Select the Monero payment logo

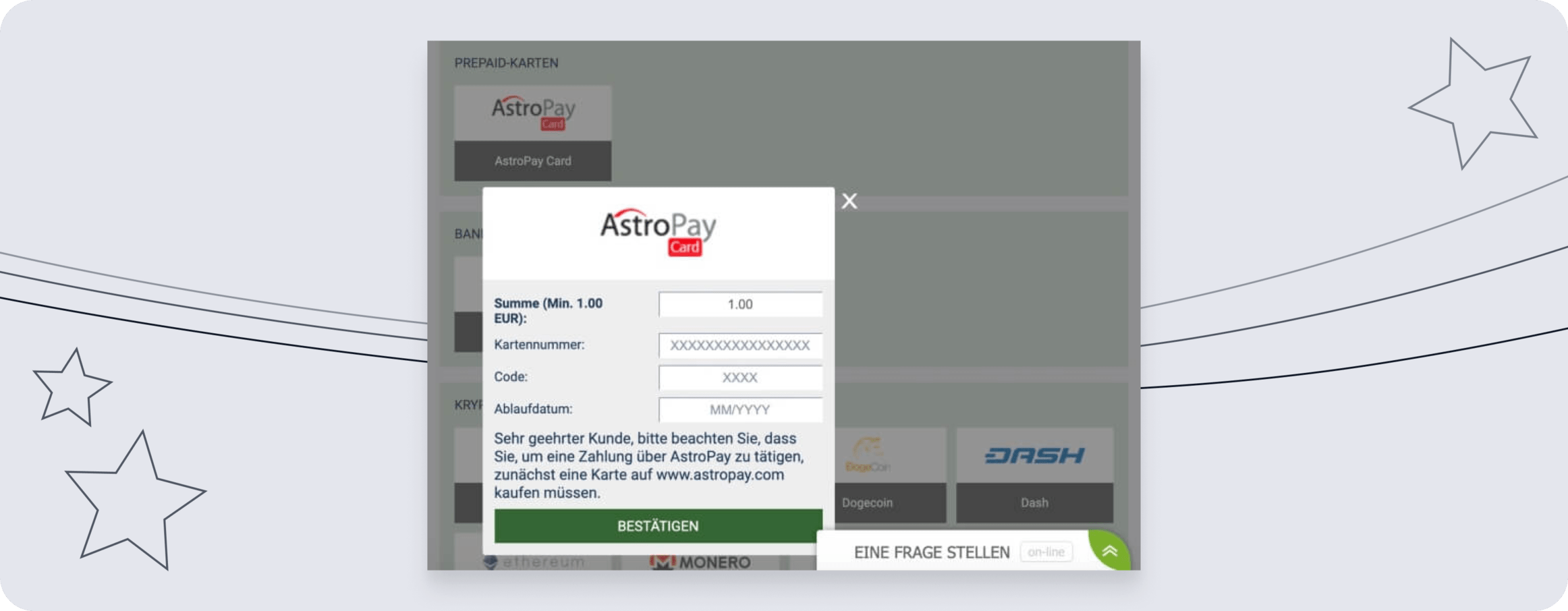click(x=700, y=561)
